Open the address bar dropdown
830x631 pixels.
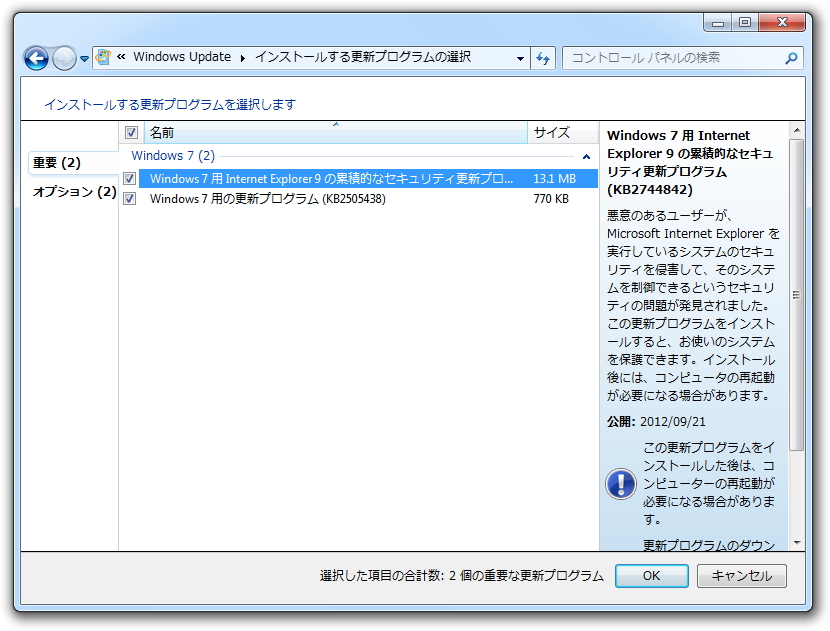point(522,58)
